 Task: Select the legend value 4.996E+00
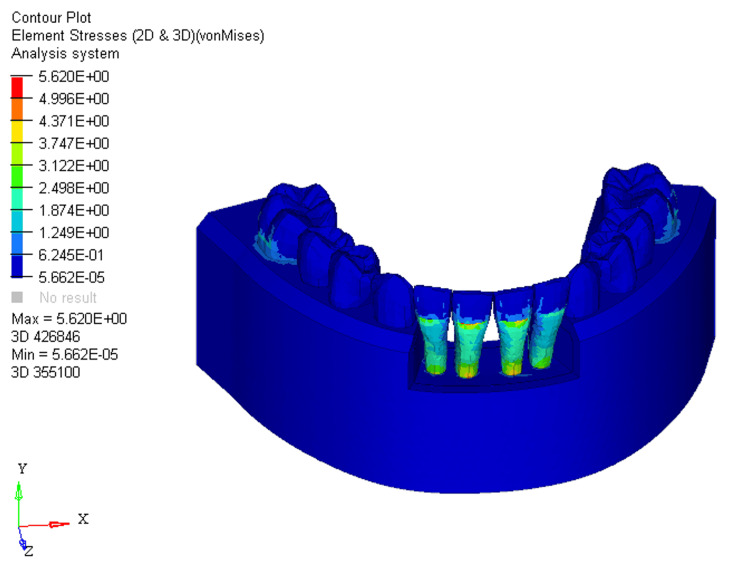[x=74, y=99]
